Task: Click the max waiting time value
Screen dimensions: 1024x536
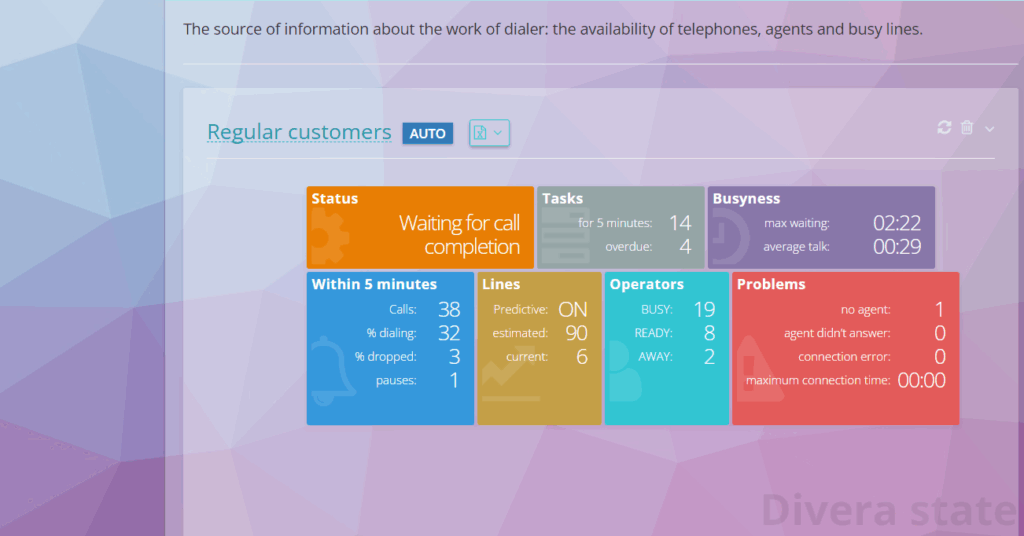Action: click(x=896, y=223)
